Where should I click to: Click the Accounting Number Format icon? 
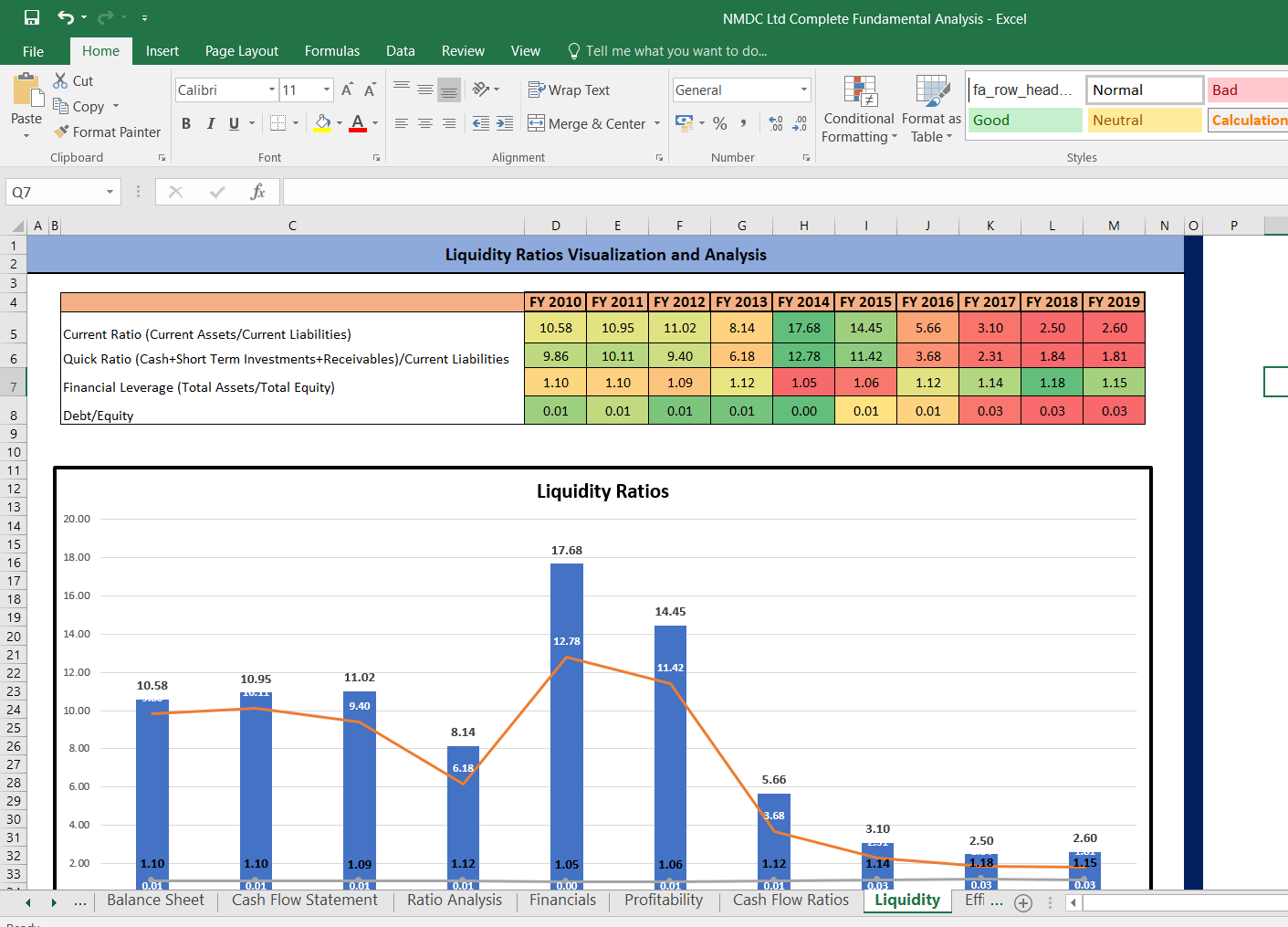click(x=685, y=122)
